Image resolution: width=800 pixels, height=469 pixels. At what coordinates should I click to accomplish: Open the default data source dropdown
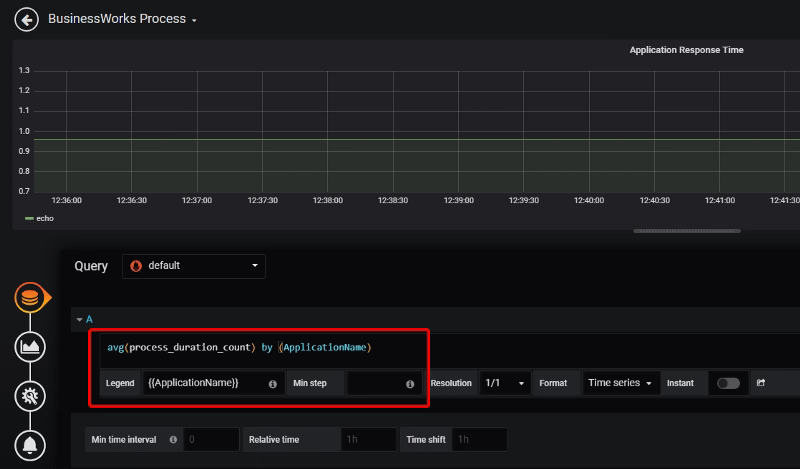coord(194,266)
